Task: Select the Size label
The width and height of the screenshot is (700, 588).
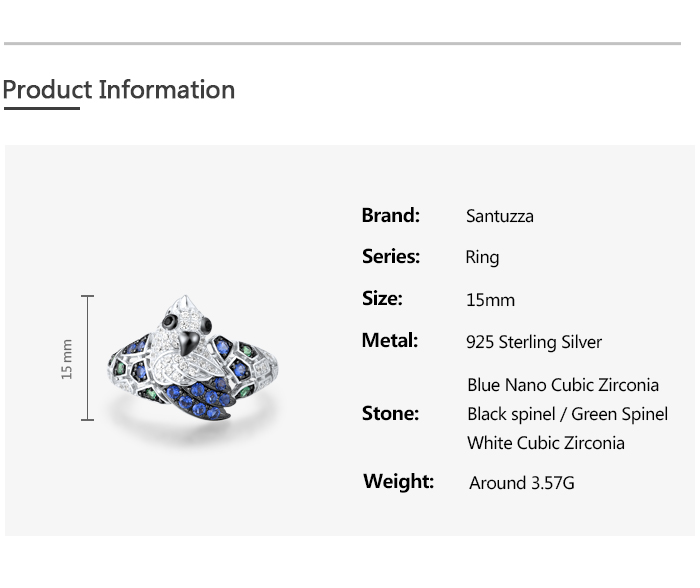Action: pos(382,299)
